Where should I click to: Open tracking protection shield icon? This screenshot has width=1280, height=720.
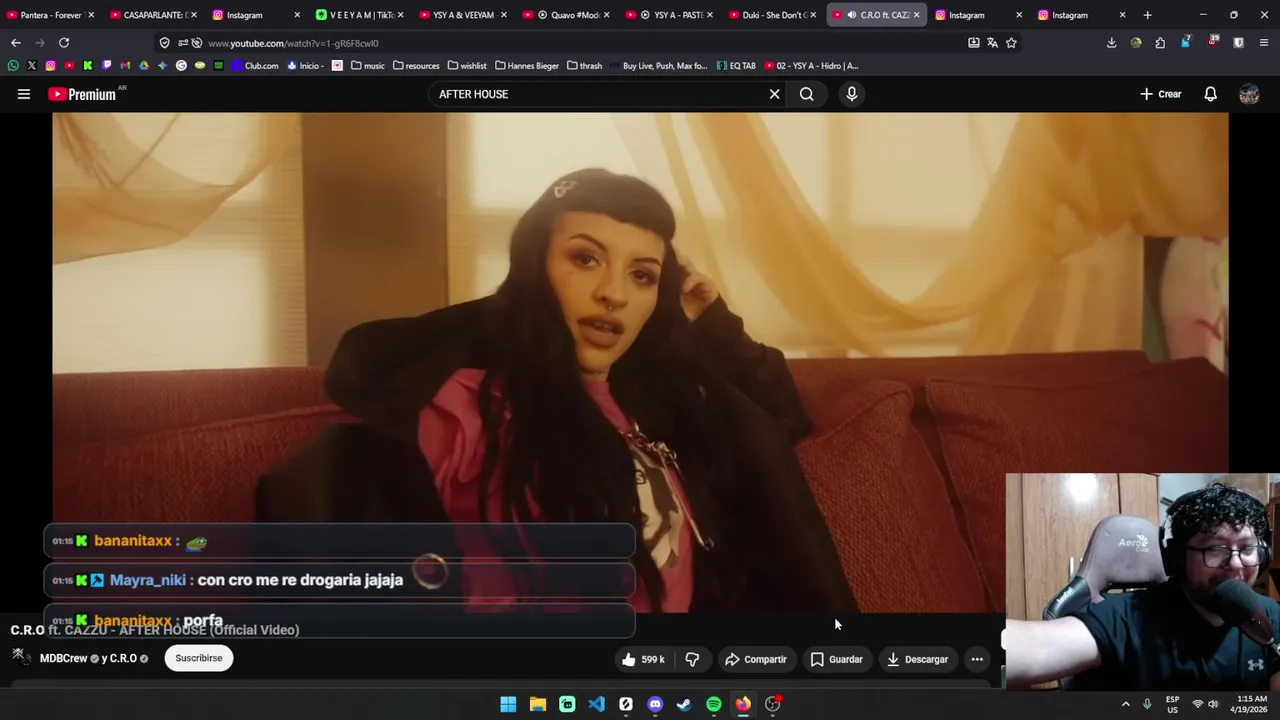(165, 43)
